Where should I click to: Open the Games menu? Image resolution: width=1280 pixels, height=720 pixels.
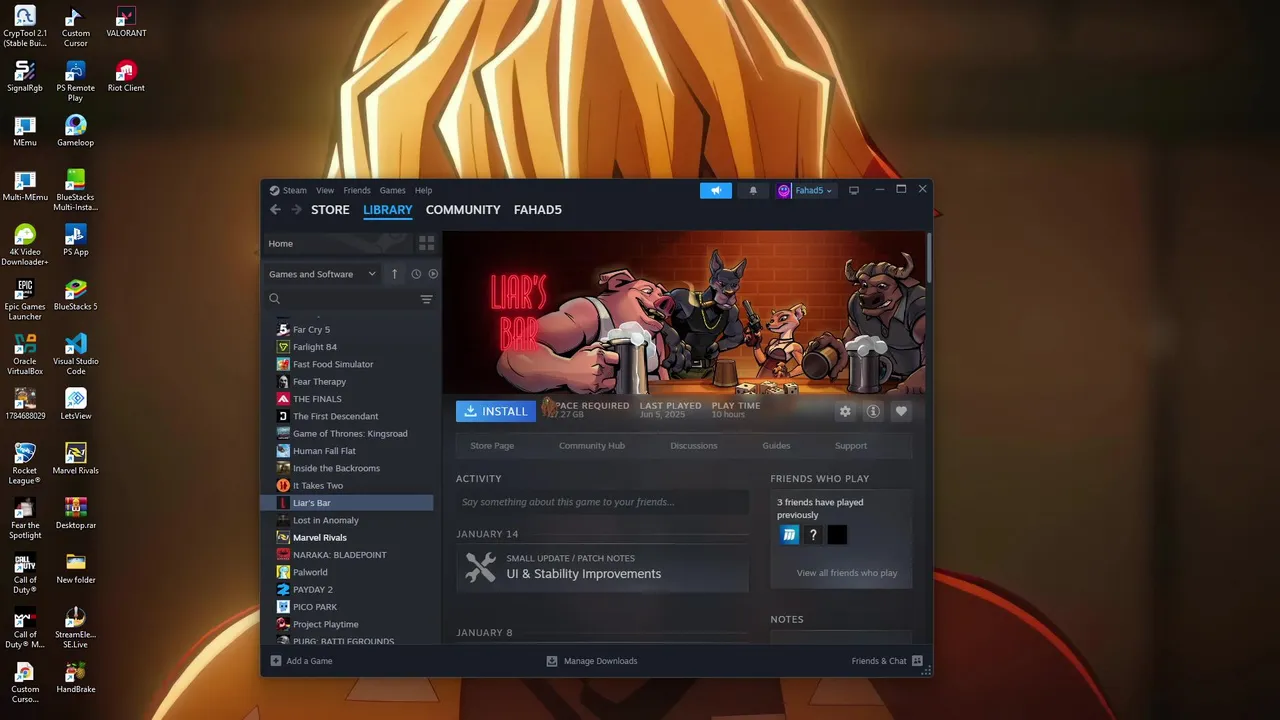click(x=392, y=190)
